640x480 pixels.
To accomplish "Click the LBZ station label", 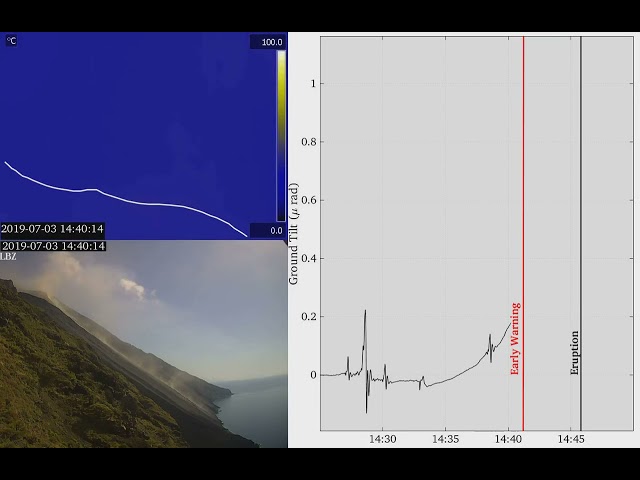I will click(x=8, y=257).
